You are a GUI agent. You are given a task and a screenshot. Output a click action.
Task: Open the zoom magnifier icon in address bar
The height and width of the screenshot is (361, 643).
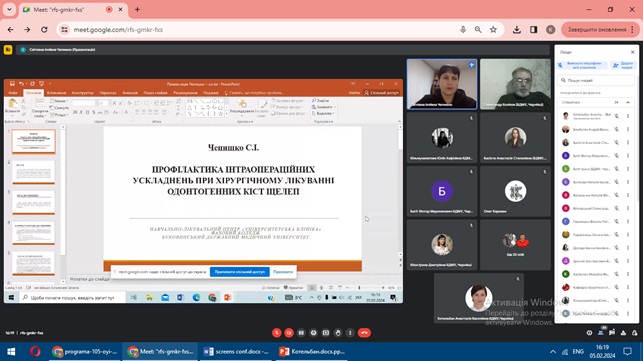(478, 30)
